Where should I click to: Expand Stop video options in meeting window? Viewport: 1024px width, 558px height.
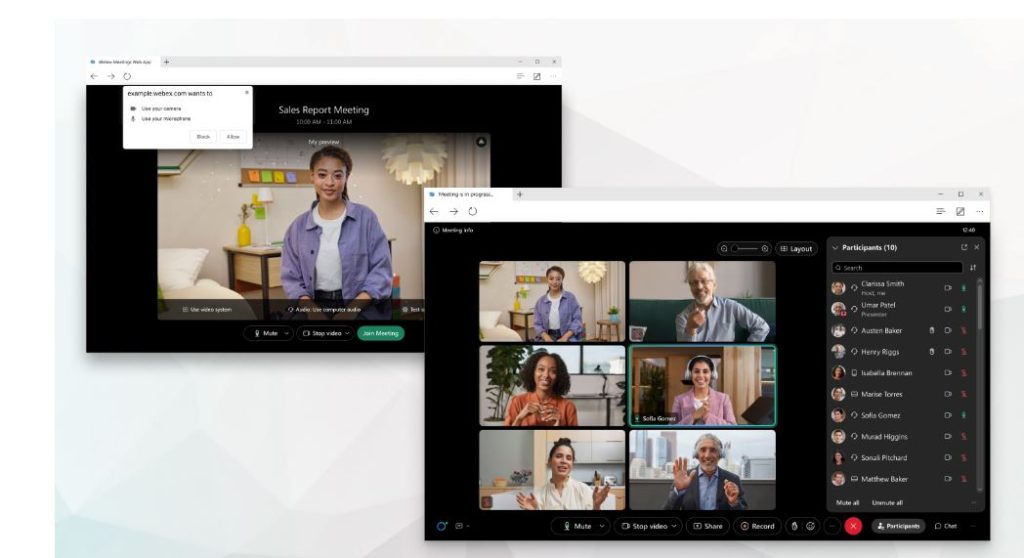point(675,526)
